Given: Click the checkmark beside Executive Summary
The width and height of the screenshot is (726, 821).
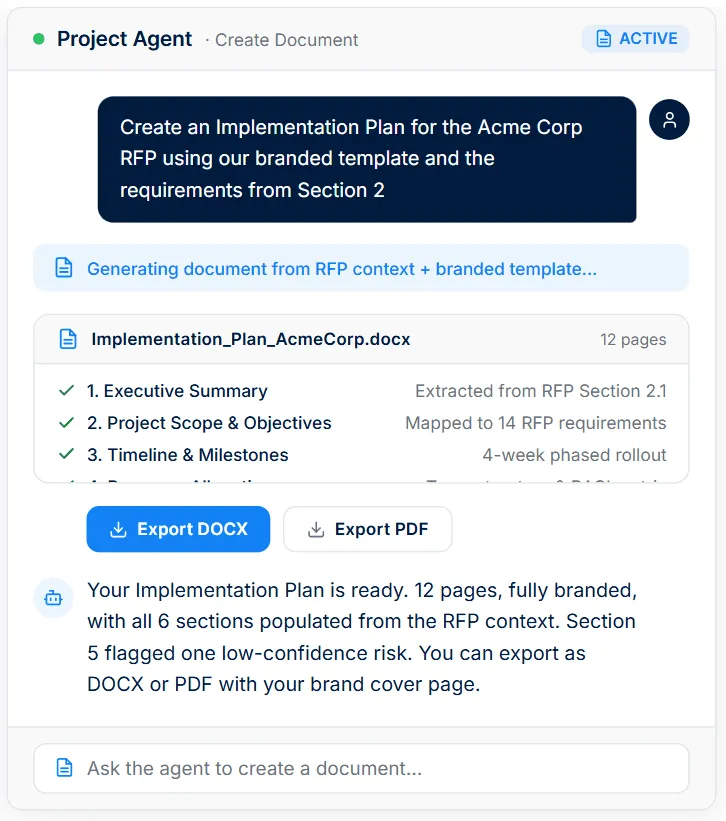Looking at the screenshot, I should [66, 391].
